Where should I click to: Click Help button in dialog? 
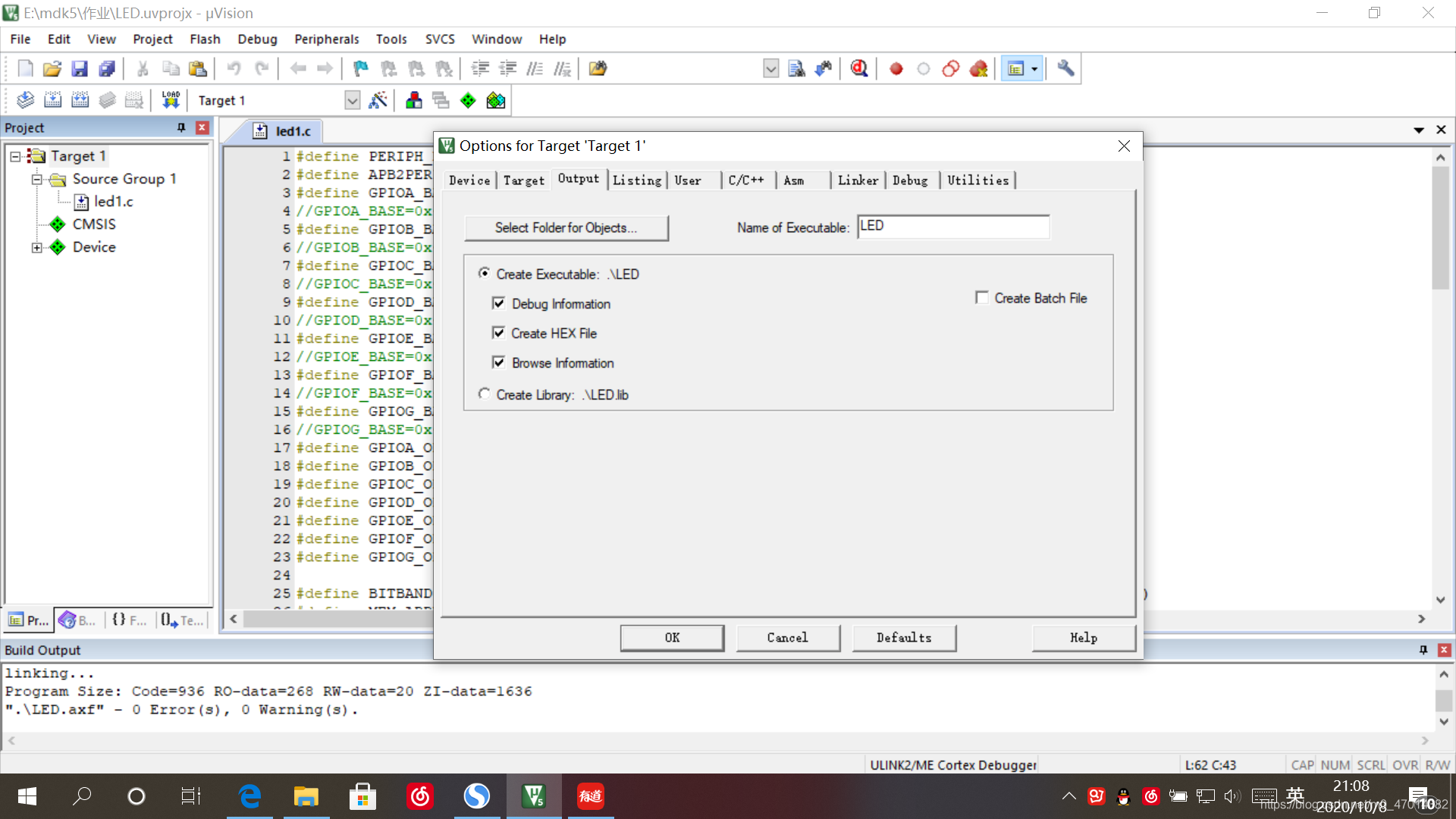(x=1084, y=638)
